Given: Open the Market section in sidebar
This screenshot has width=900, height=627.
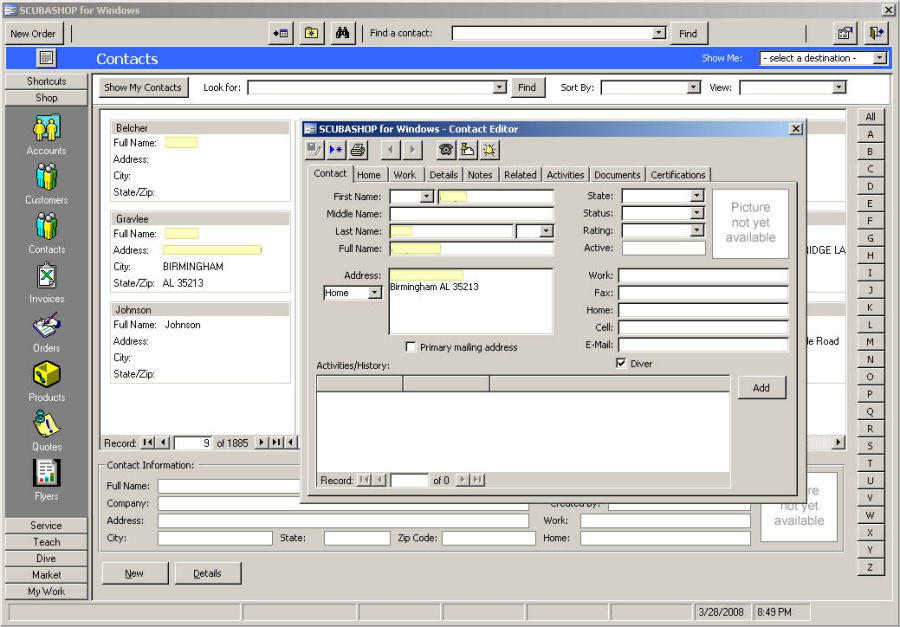Looking at the screenshot, I should [46, 575].
